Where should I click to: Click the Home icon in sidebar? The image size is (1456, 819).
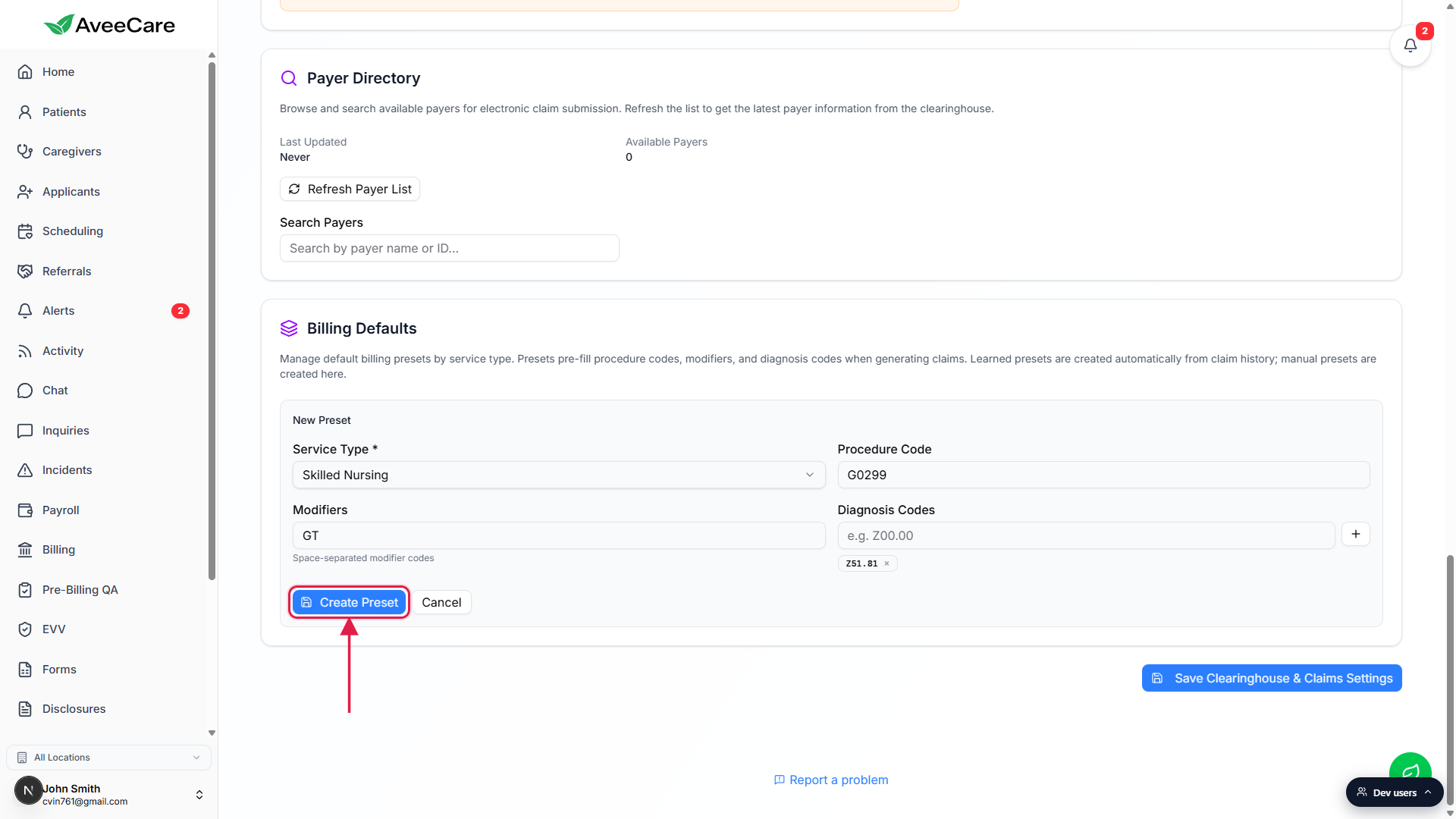pos(25,72)
